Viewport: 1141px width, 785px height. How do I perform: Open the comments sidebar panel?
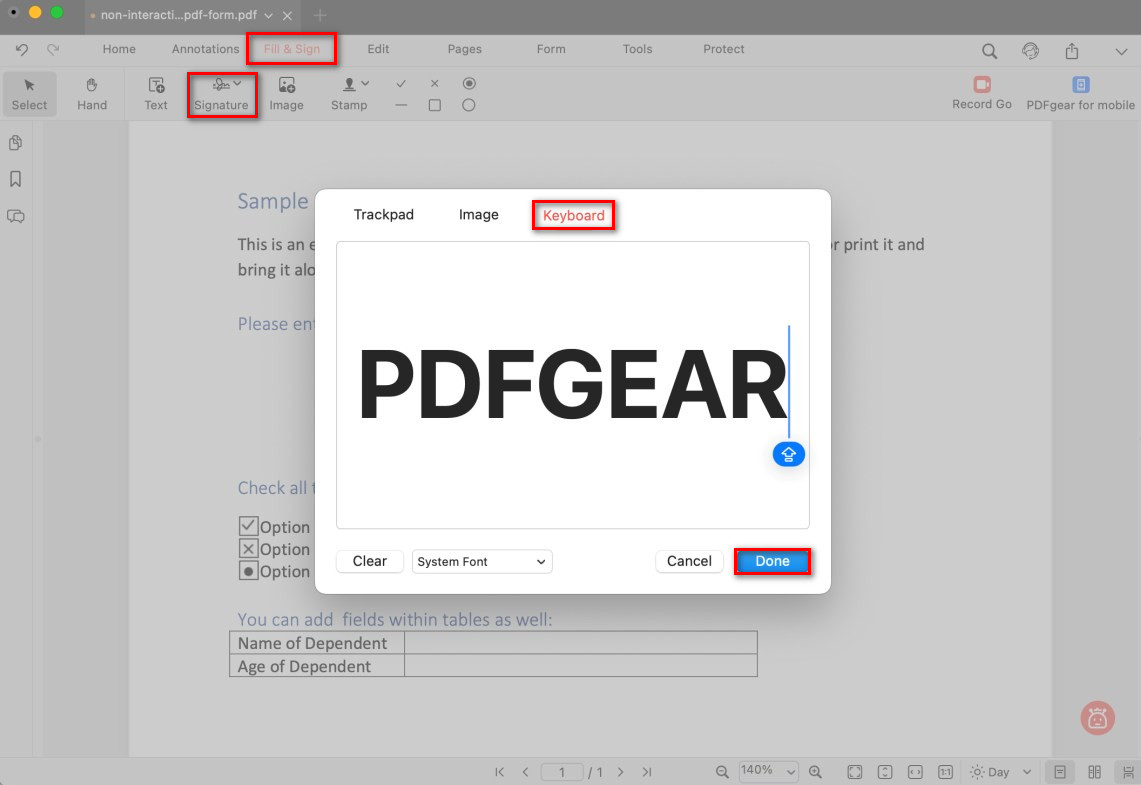[15, 216]
